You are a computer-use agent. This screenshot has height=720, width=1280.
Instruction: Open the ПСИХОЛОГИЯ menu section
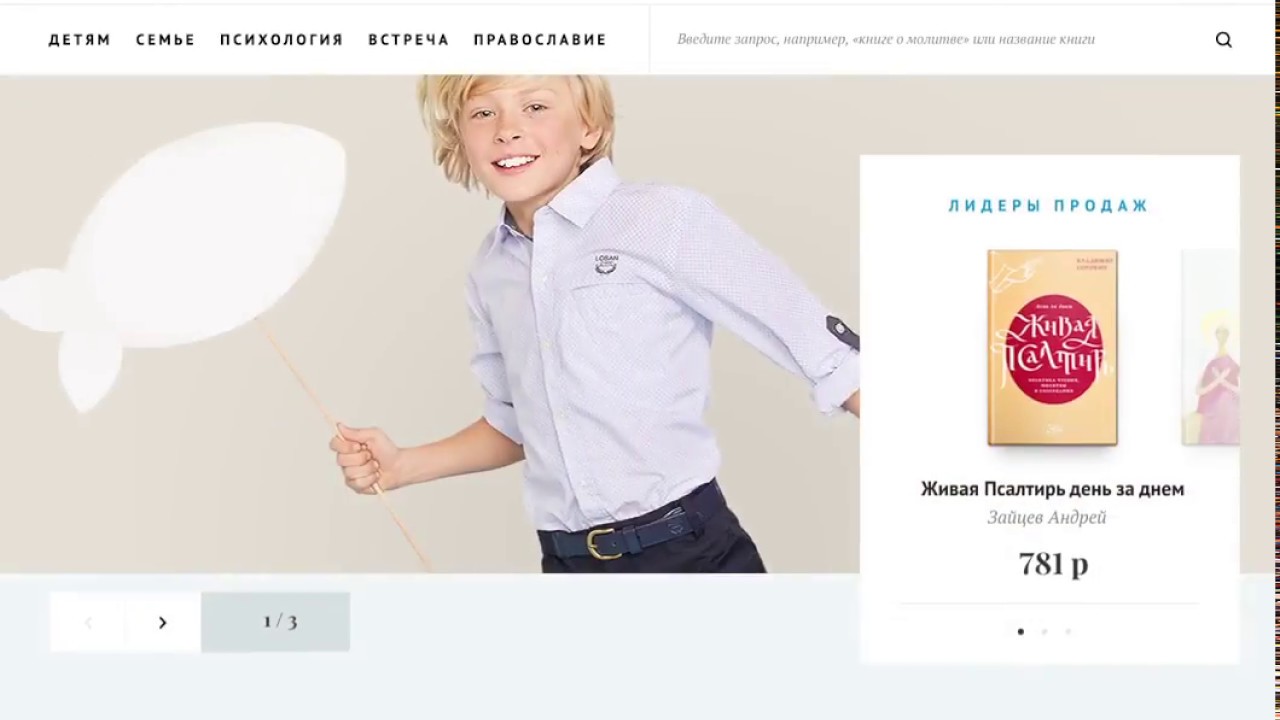[x=282, y=40]
